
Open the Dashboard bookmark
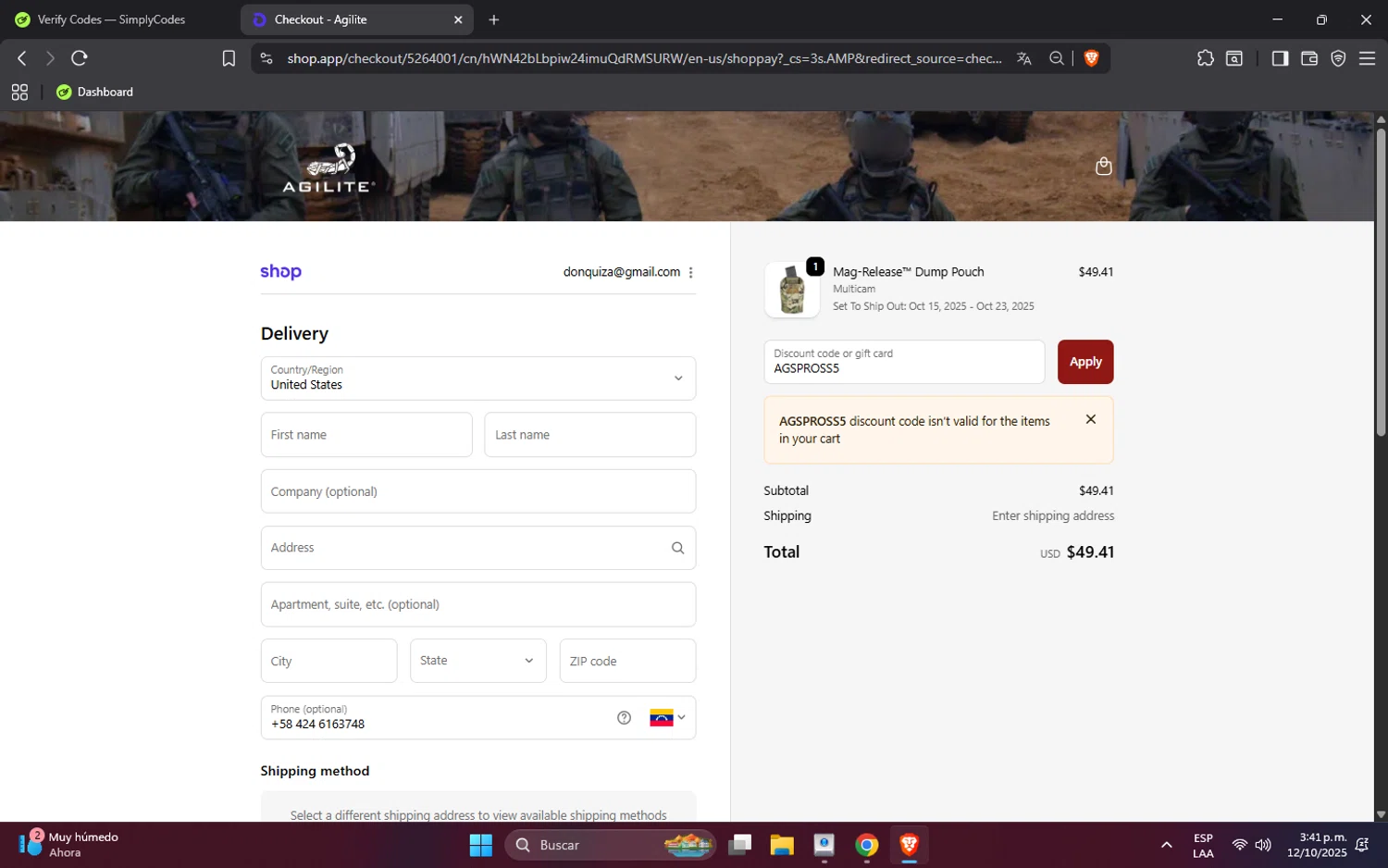(95, 92)
